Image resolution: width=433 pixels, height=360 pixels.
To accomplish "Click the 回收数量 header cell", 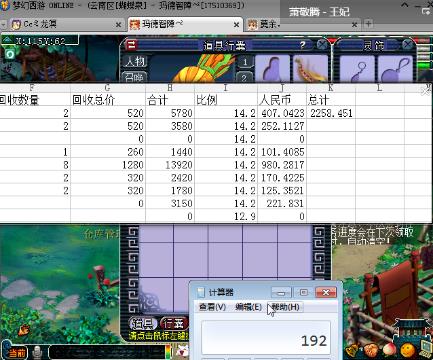I will tap(35, 100).
